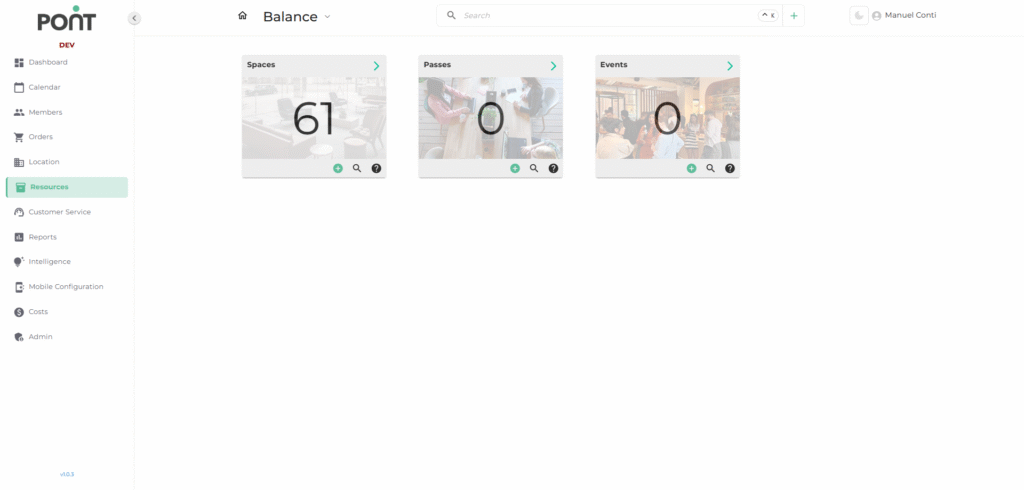Search events using magnifier icon on Events card
Screen dimensions: 1024x490
(x=711, y=169)
